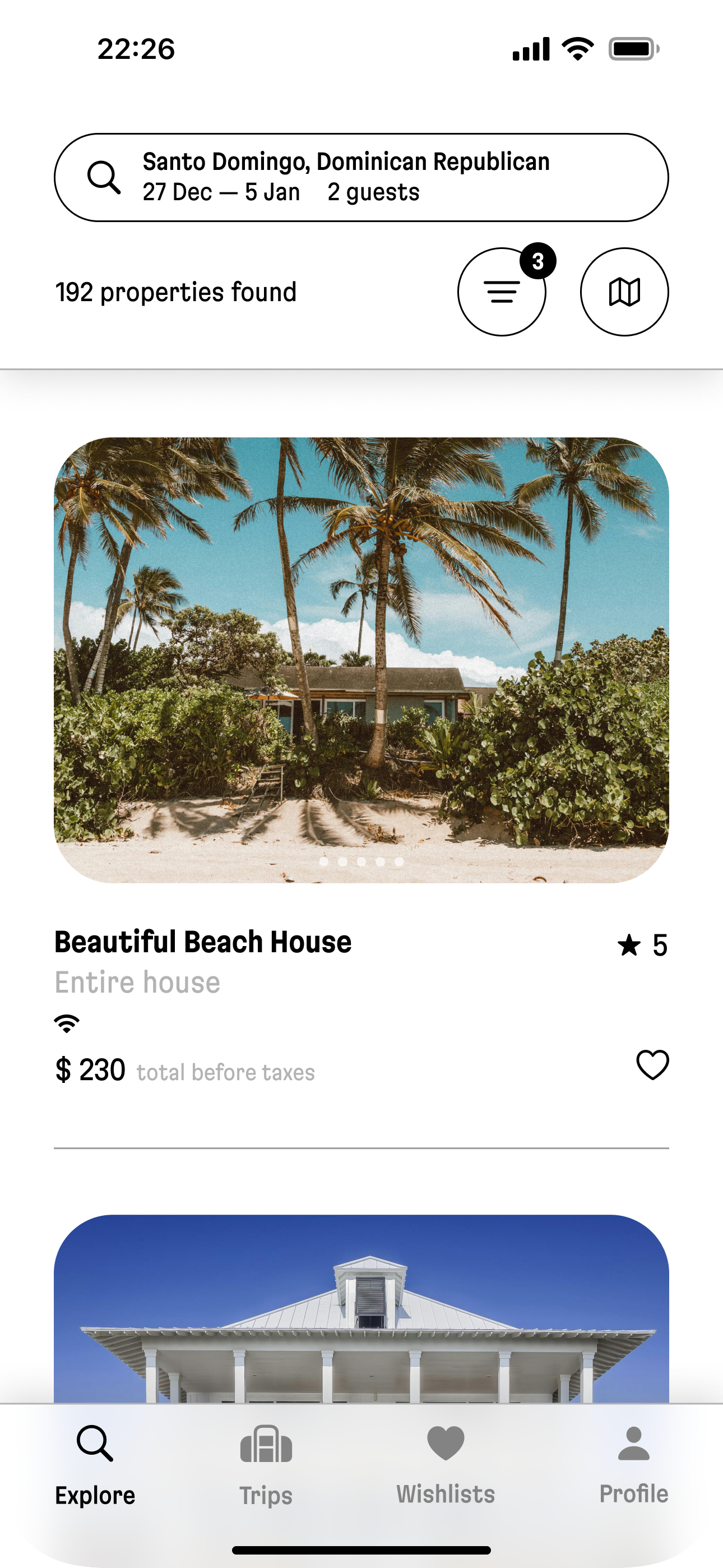Image resolution: width=723 pixels, height=1568 pixels.
Task: Tap the search magnifier icon in search bar
Action: point(104,178)
